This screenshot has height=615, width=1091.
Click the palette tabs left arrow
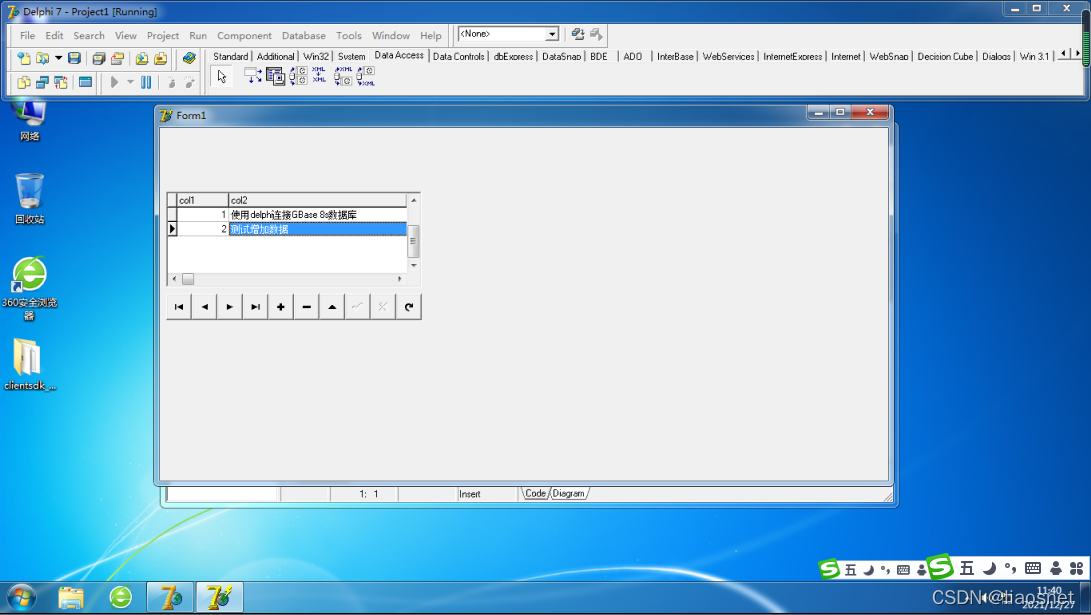coord(1063,54)
